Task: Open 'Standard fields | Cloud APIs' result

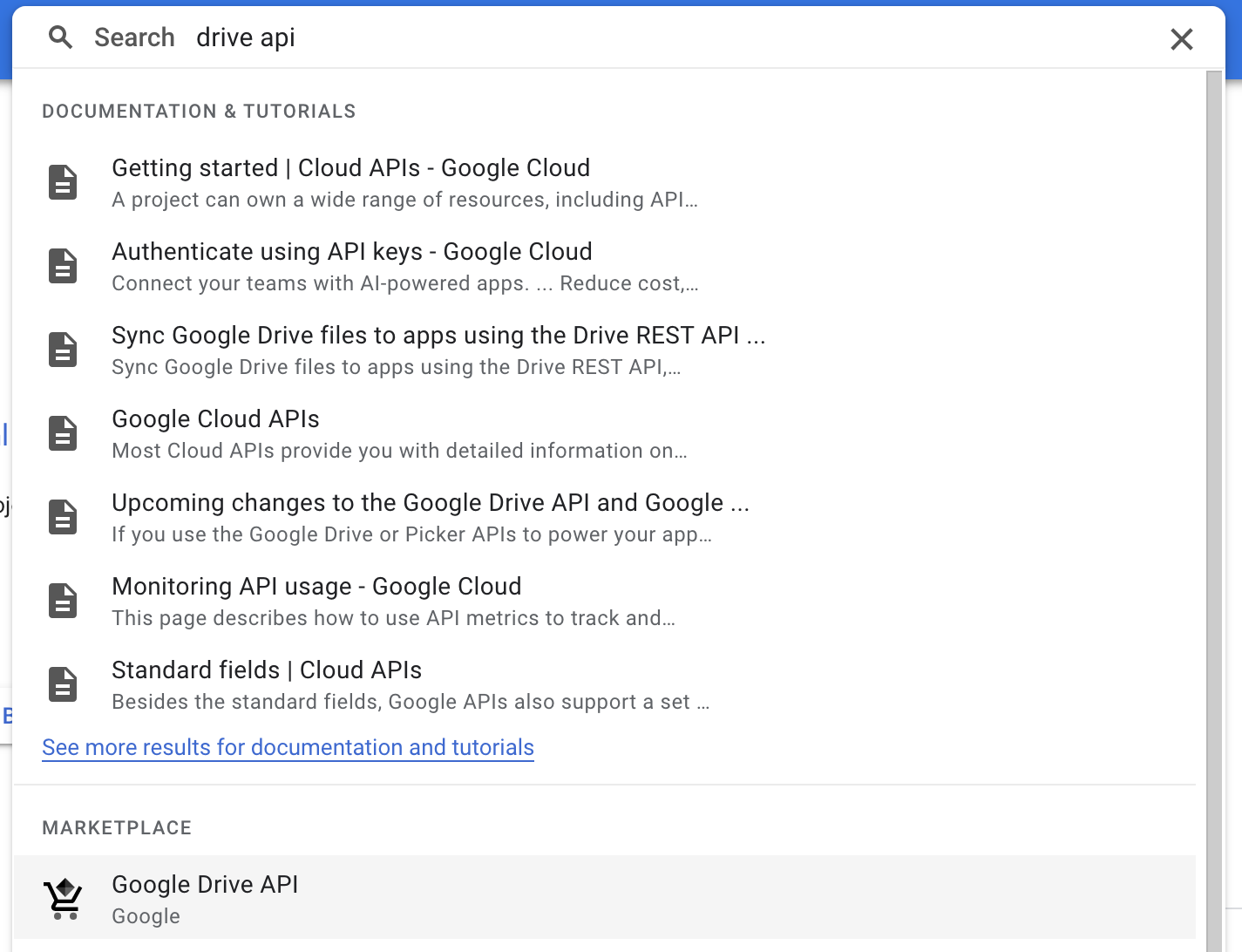Action: [267, 670]
